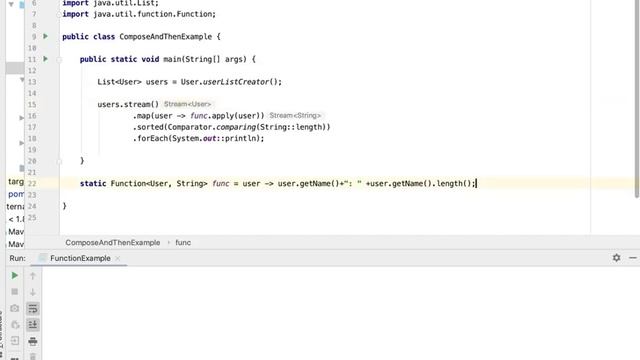Screen dimensions: 640x360
Task: Open Run panel settings gear
Action: click(x=616, y=258)
